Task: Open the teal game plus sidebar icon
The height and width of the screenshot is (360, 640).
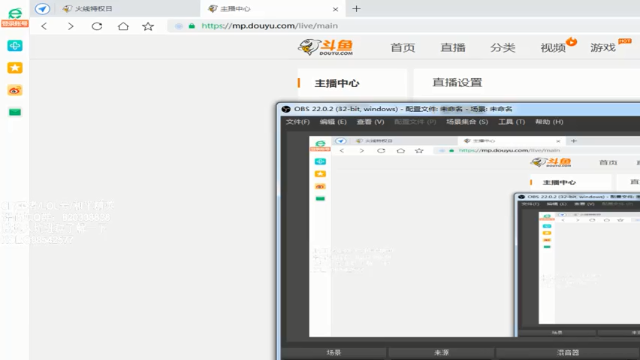Action: (x=15, y=46)
